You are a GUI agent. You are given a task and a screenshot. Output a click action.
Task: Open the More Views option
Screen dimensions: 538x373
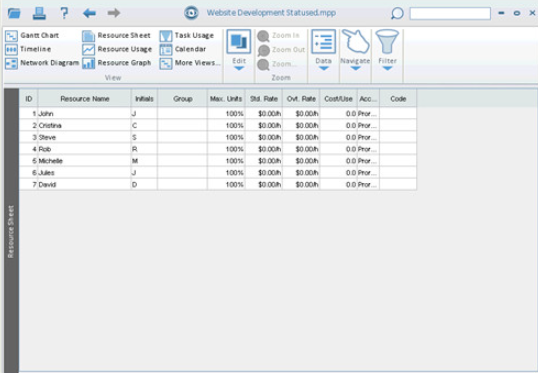click(190, 63)
